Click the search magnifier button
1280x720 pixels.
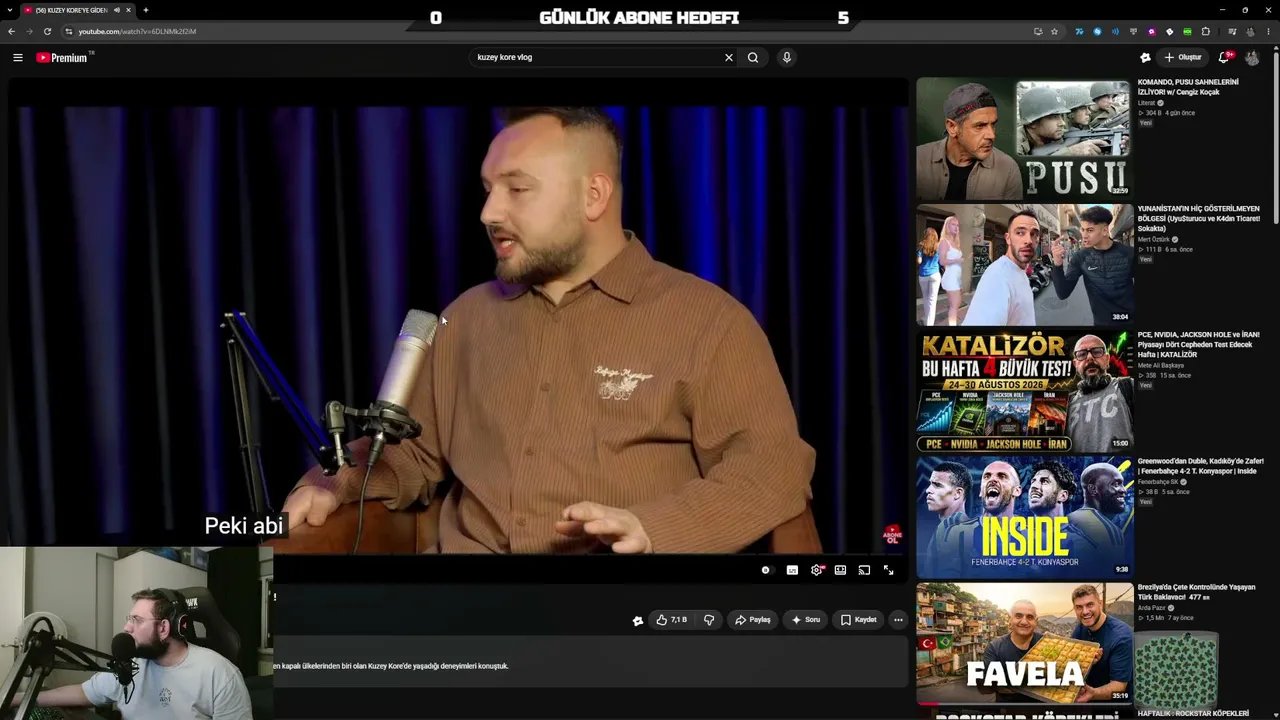tap(753, 58)
